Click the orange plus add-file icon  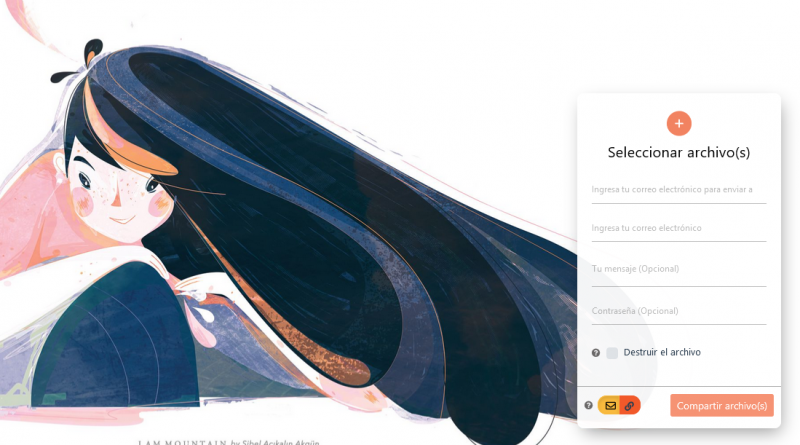[x=679, y=123]
